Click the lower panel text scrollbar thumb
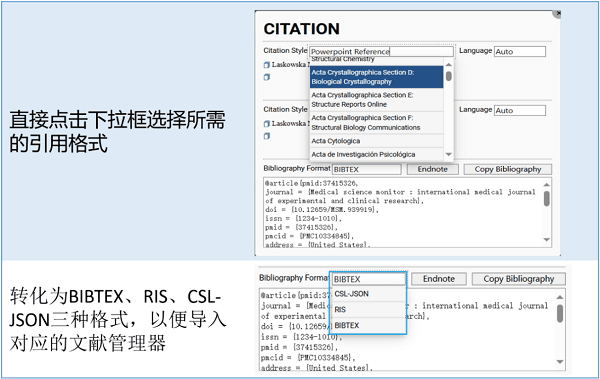The width and height of the screenshot is (600, 379). tap(560, 313)
